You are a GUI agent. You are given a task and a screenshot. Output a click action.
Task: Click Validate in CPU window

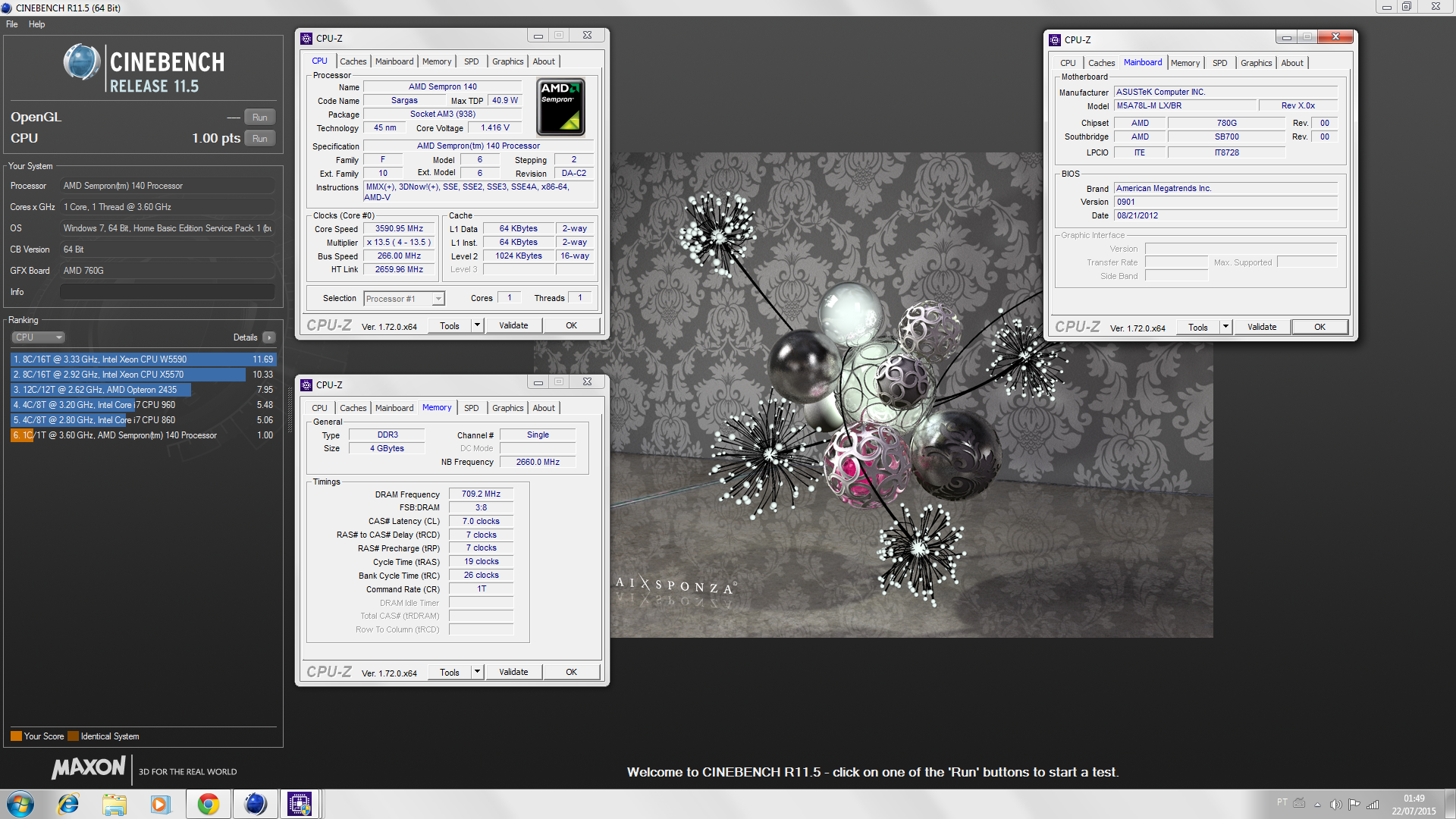(x=513, y=326)
